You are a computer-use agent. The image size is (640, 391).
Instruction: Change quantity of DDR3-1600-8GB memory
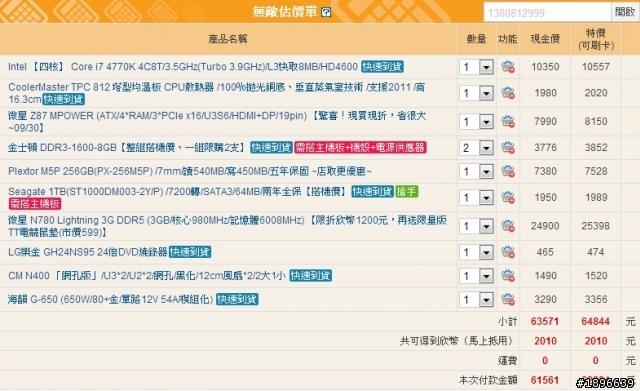click(476, 148)
